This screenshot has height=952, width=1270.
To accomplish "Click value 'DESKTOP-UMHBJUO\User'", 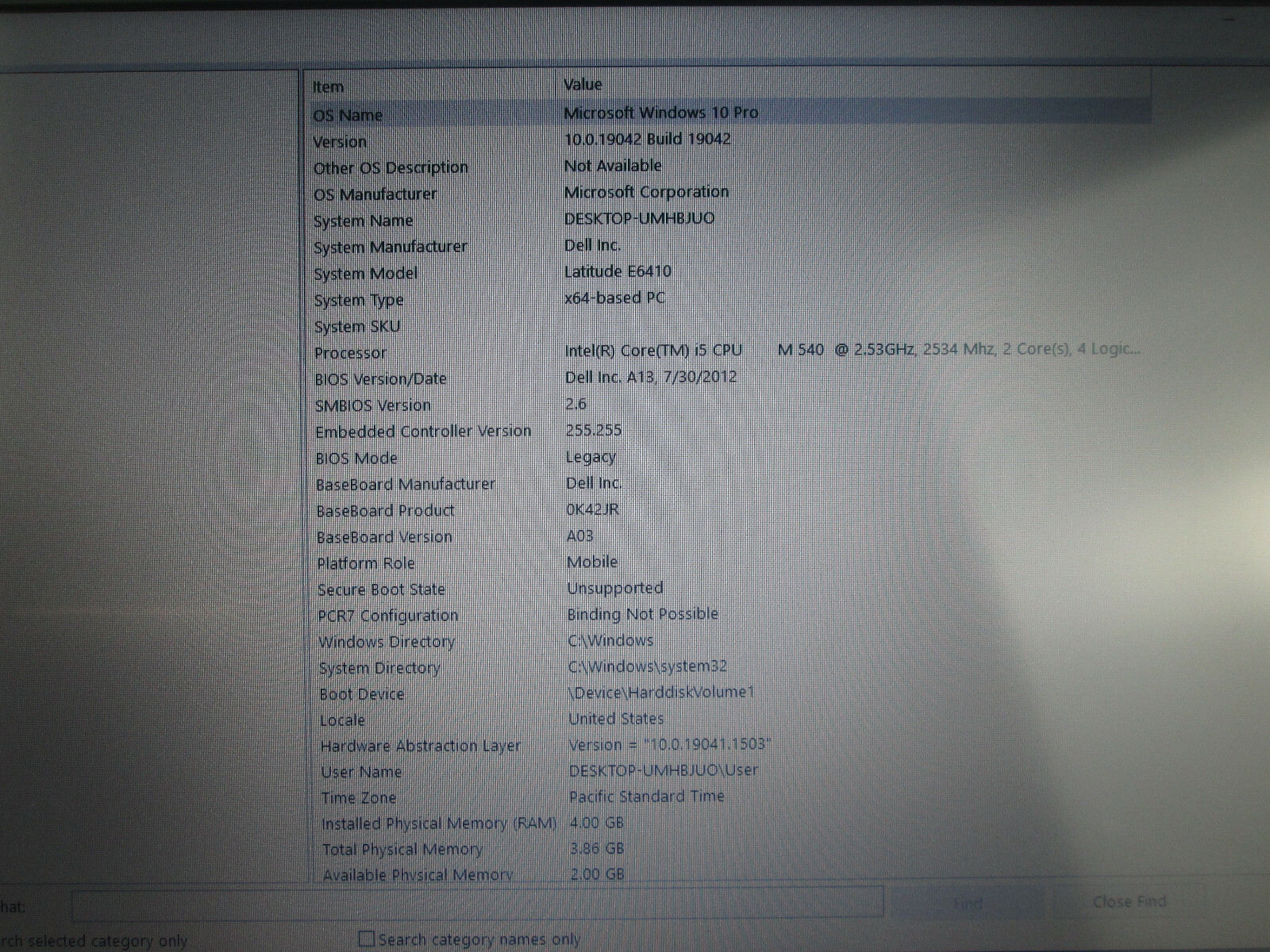I will 663,770.
